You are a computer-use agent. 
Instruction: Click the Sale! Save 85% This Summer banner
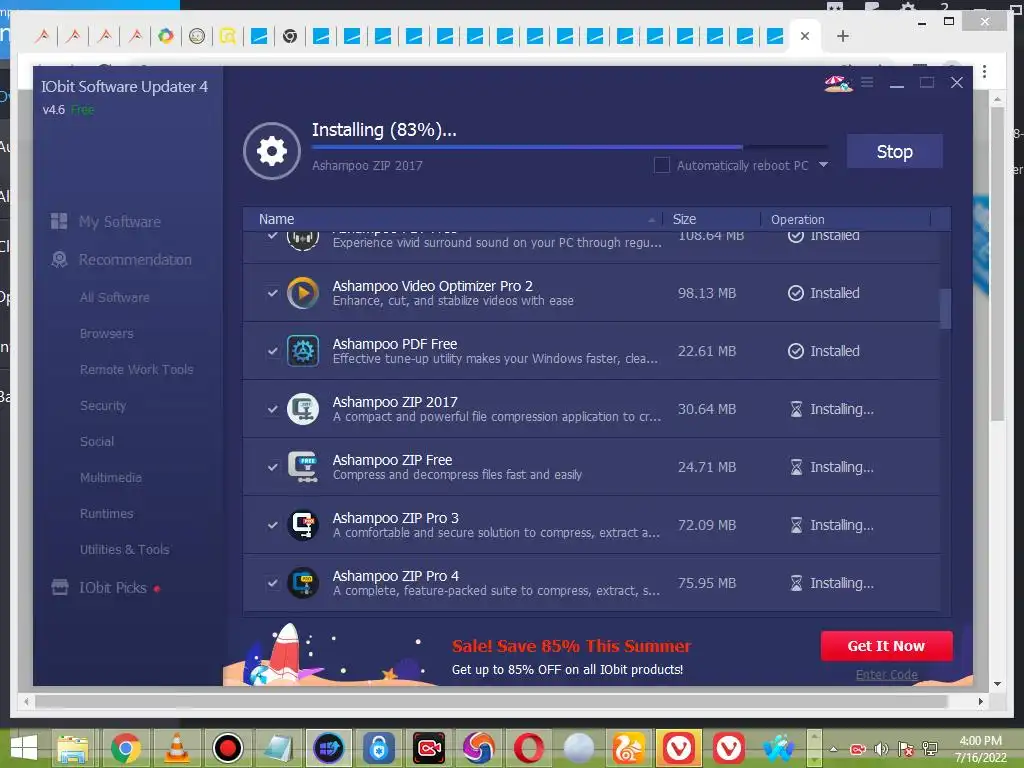pyautogui.click(x=571, y=646)
